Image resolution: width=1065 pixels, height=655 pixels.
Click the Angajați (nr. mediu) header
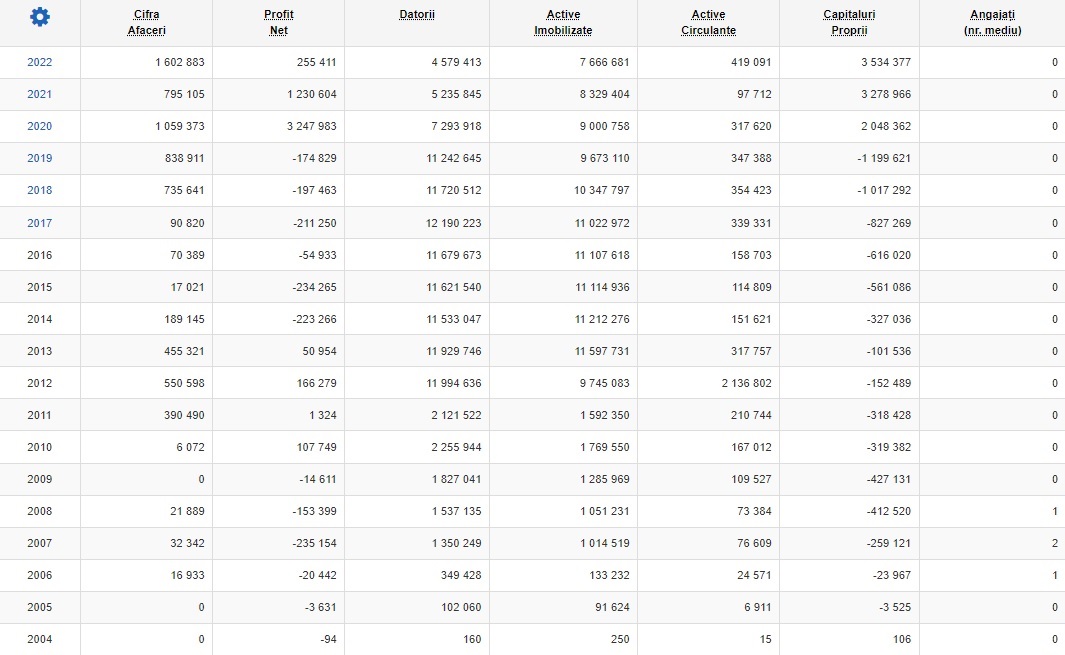[991, 22]
